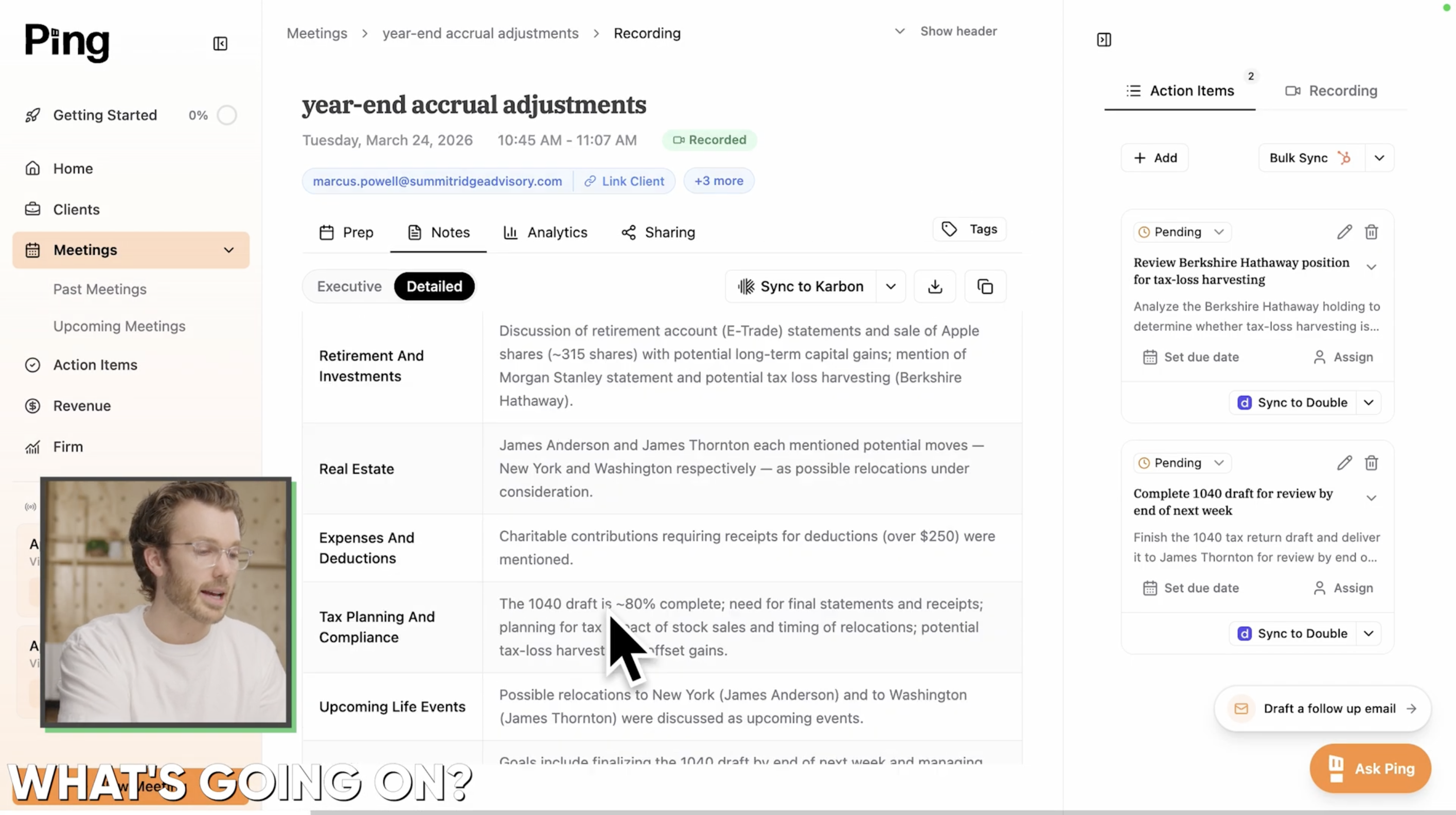Collapse the left sidebar using the panel icon

[x=220, y=44]
